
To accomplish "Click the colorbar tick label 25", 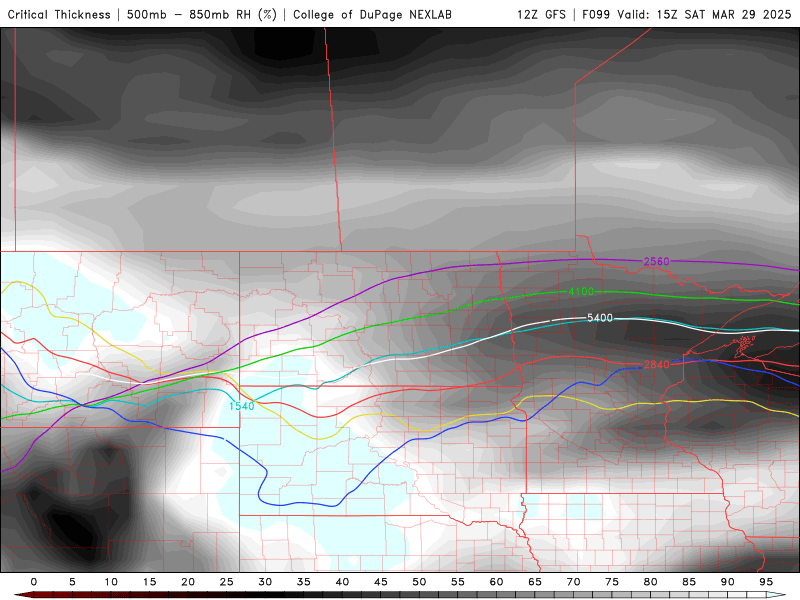I will coord(227,582).
